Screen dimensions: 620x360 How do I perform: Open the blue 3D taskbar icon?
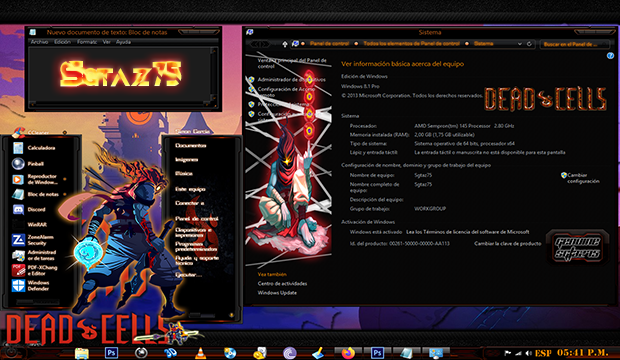pyautogui.click(x=170, y=353)
